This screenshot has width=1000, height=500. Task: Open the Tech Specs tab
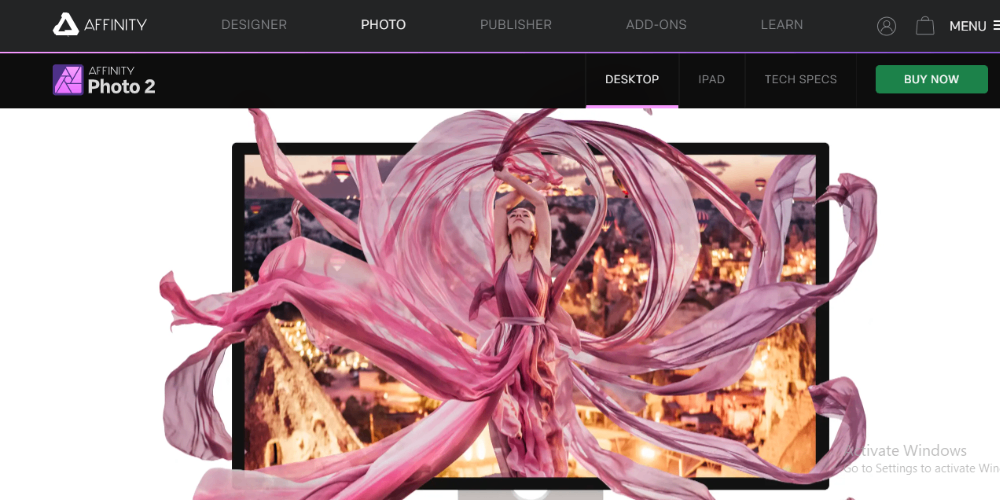click(800, 80)
